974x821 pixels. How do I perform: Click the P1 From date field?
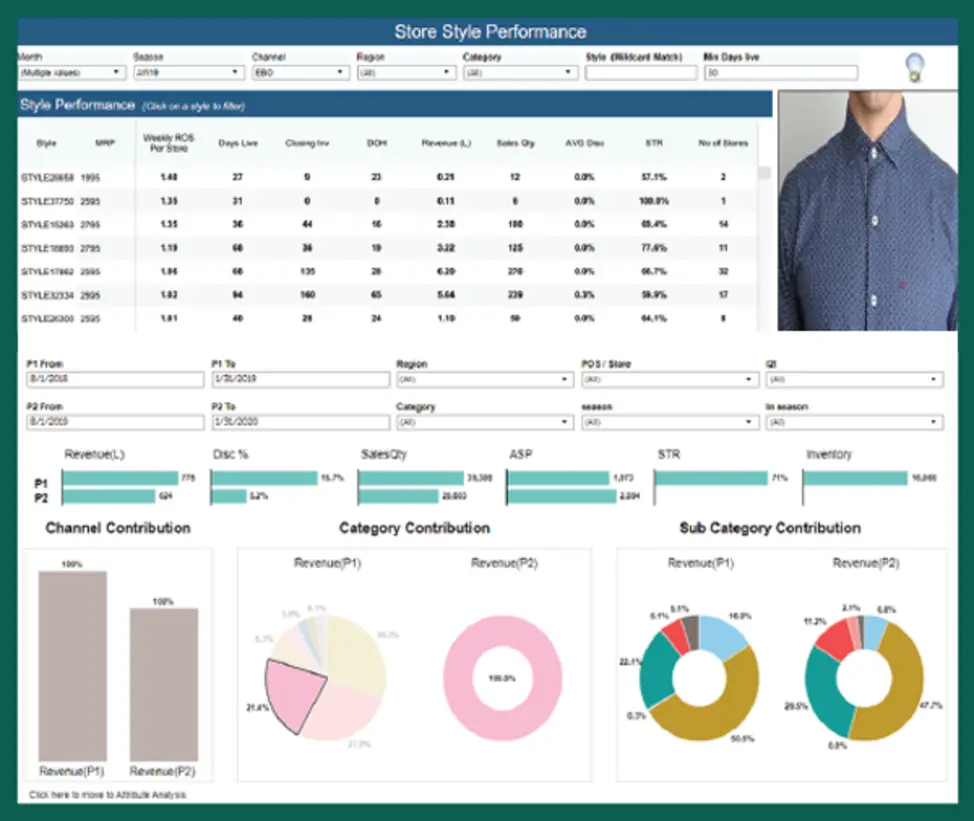[x=114, y=379]
